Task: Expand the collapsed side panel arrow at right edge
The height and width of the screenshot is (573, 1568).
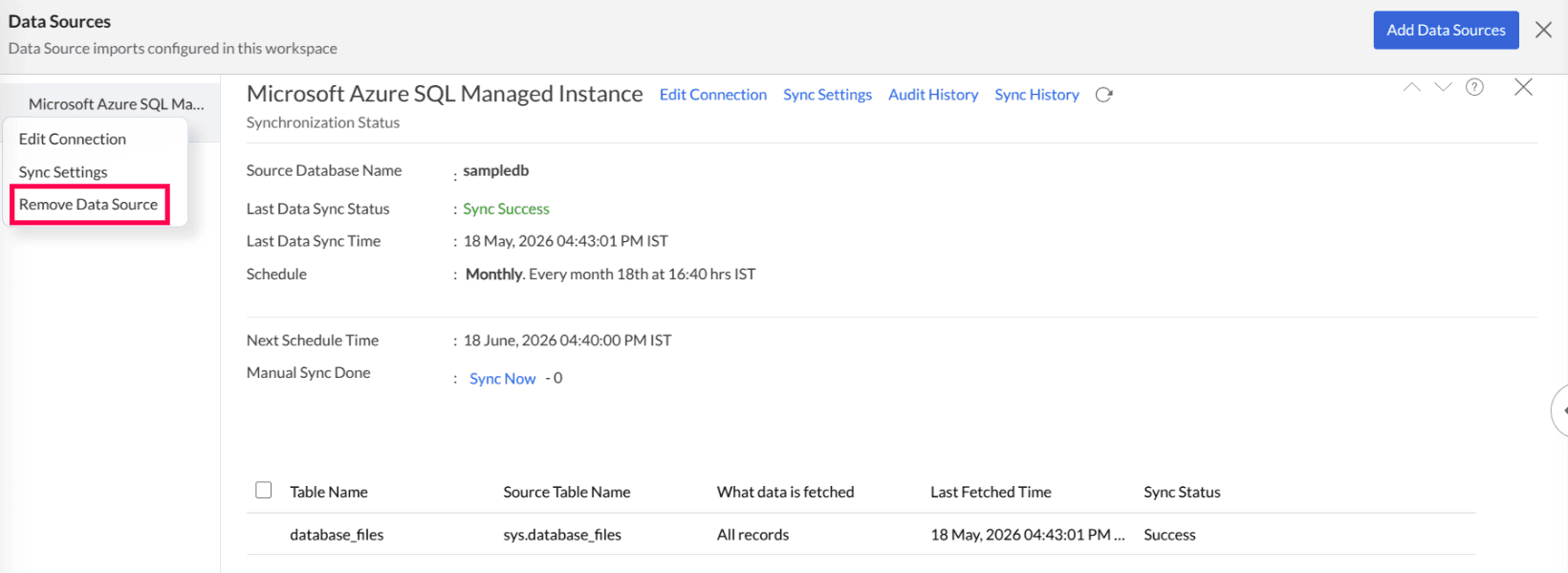Action: [1560, 410]
